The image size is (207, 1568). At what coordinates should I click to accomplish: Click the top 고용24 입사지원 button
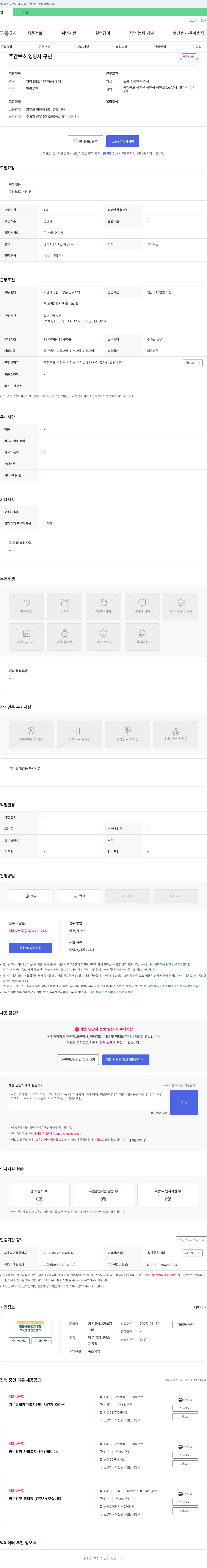coord(122,141)
